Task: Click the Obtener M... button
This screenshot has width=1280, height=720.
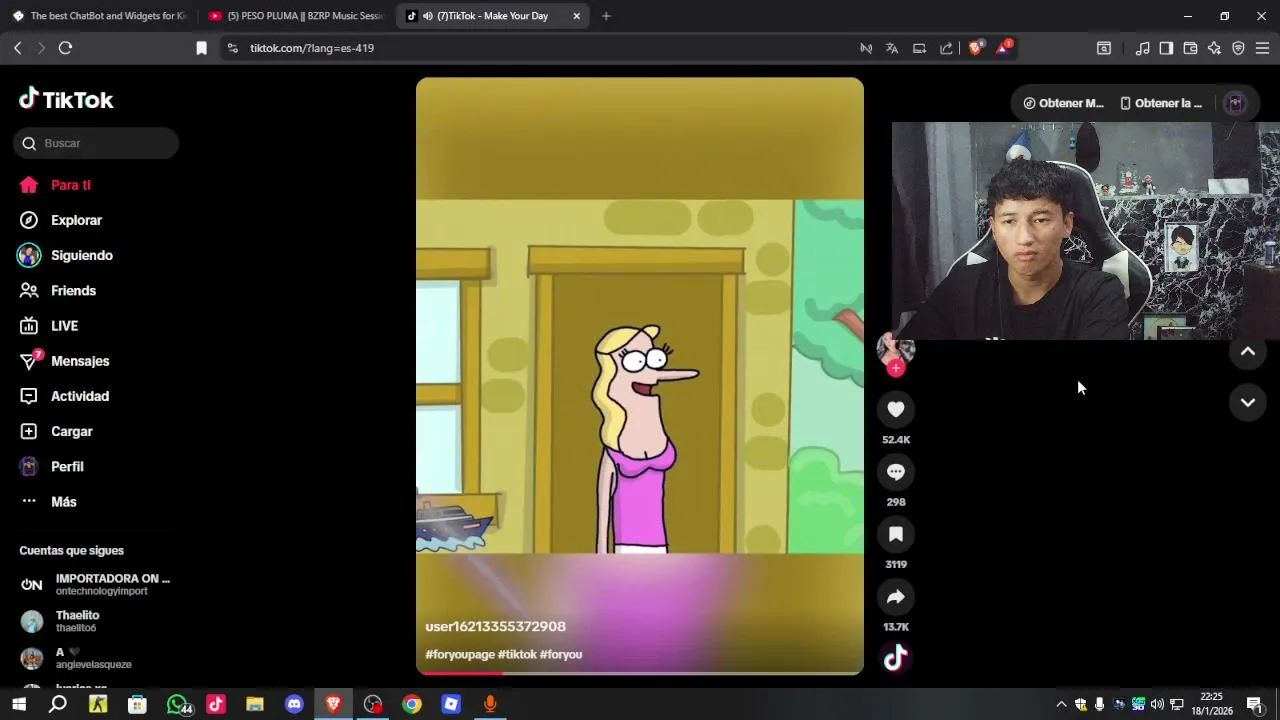Action: pos(1063,103)
